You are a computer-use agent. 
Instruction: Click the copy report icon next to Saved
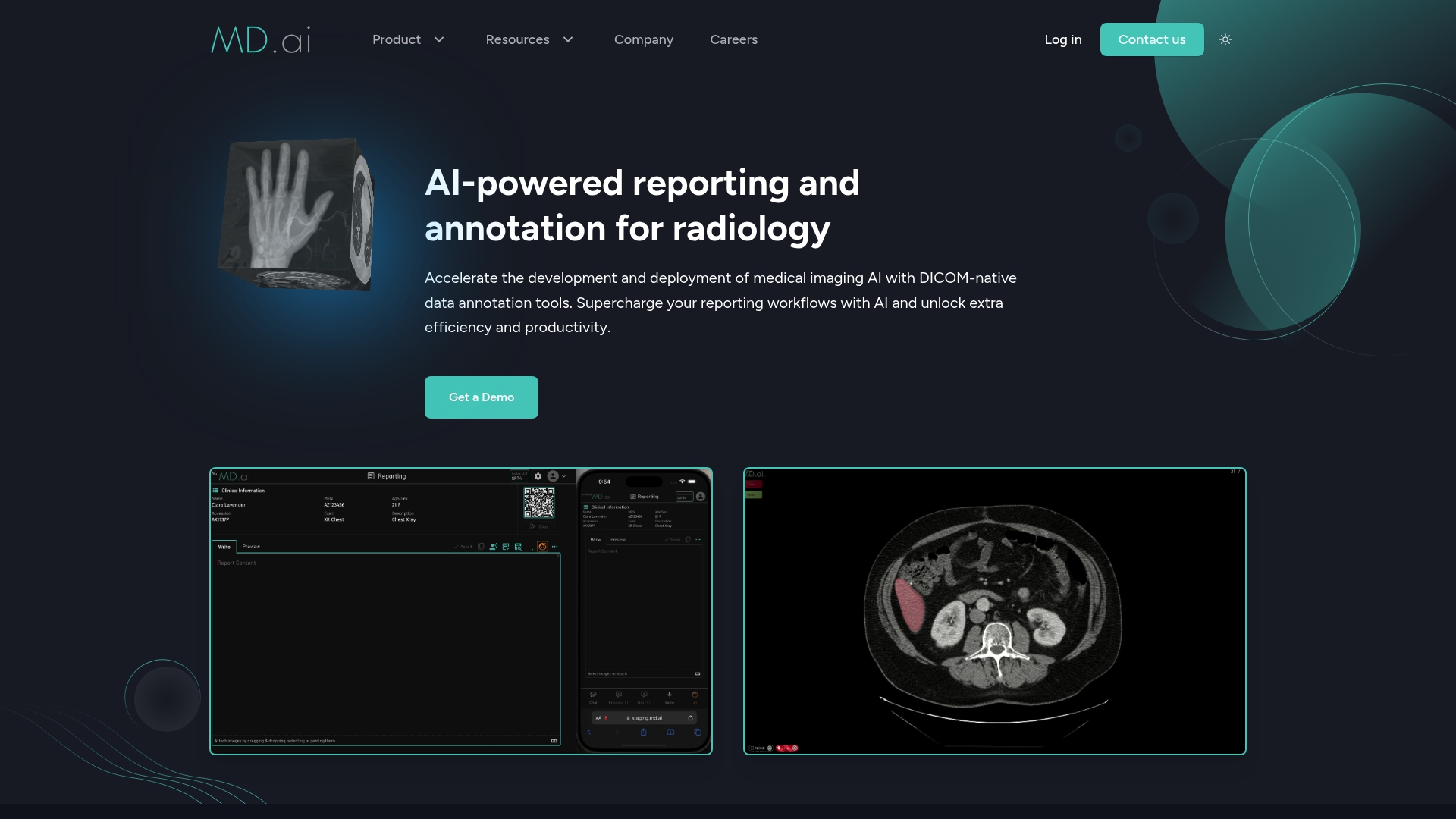click(481, 547)
